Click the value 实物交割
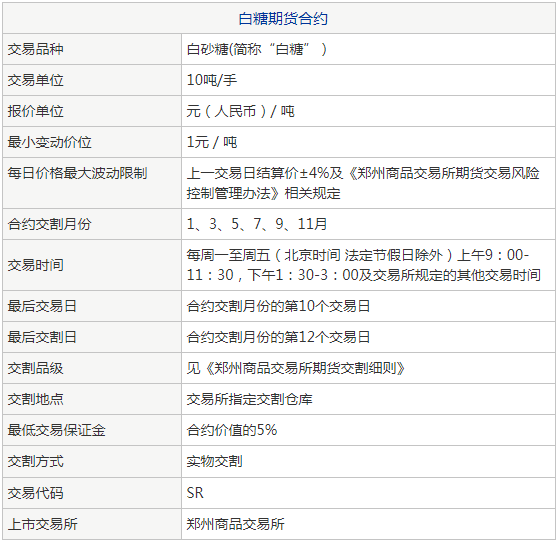Screen dimensions: 558x542 point(215,461)
